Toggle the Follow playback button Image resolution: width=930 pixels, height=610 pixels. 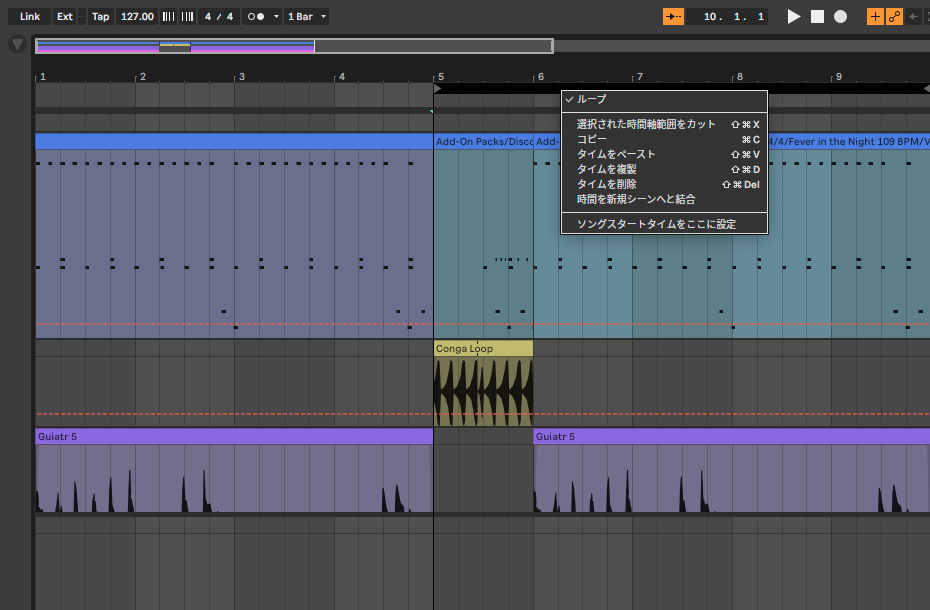[674, 17]
